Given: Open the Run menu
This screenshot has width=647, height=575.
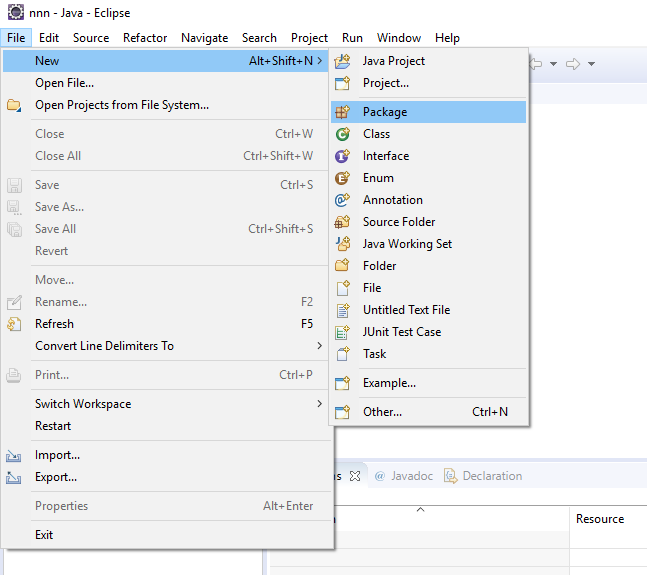Looking at the screenshot, I should point(352,38).
